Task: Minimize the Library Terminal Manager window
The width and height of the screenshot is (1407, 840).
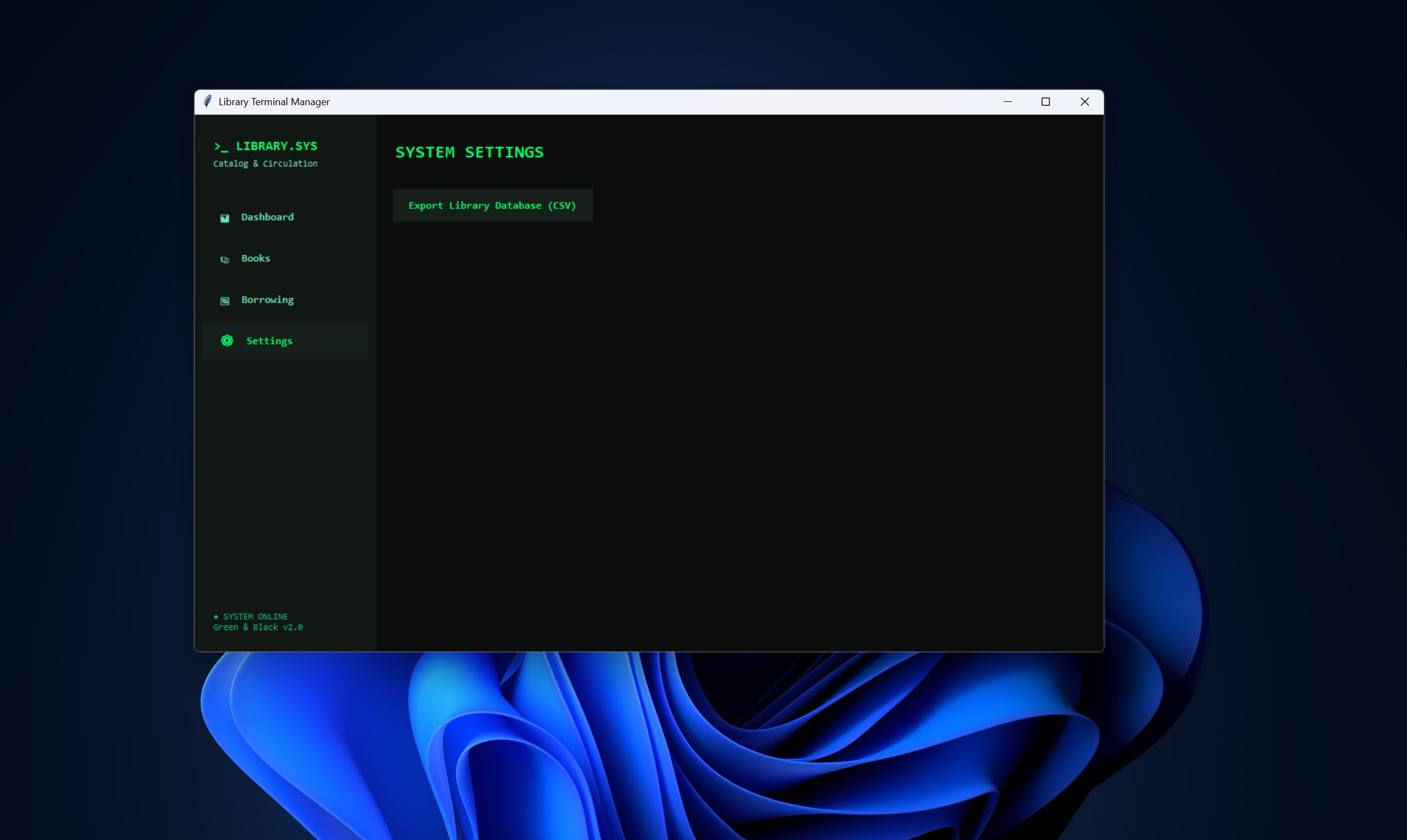Action: click(1008, 102)
